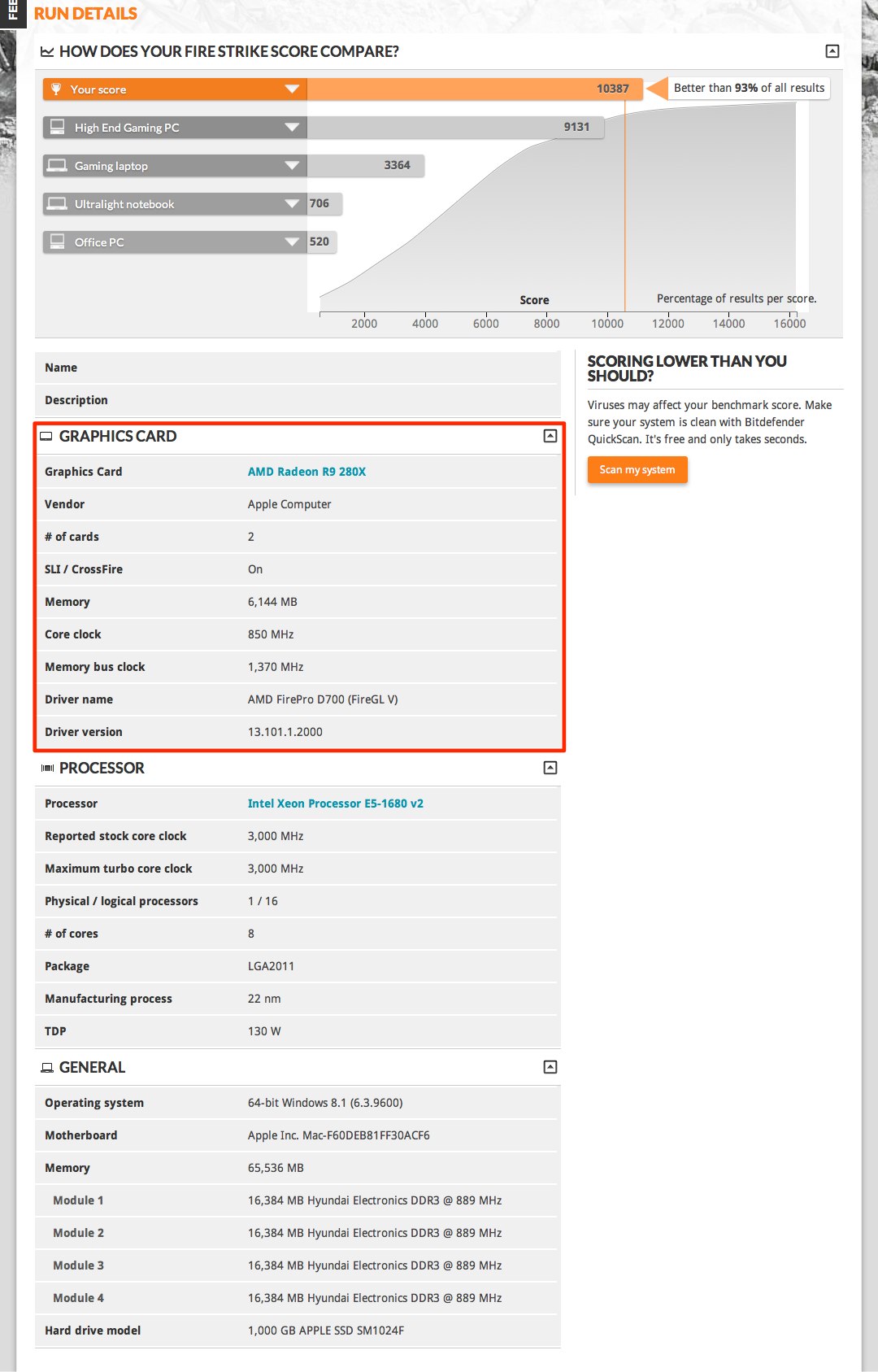Click driver version 13.101.1.2000
The height and width of the screenshot is (1372, 878).
click(x=285, y=732)
